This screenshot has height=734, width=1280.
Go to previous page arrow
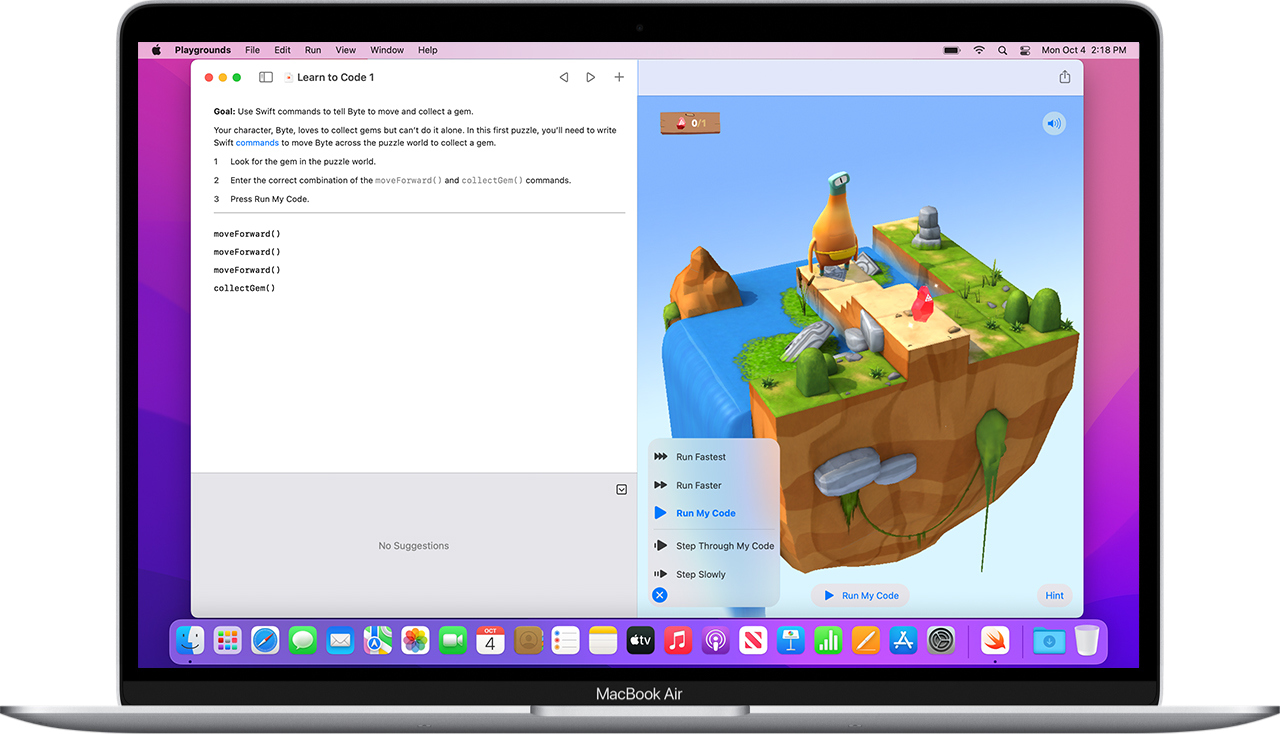click(563, 77)
